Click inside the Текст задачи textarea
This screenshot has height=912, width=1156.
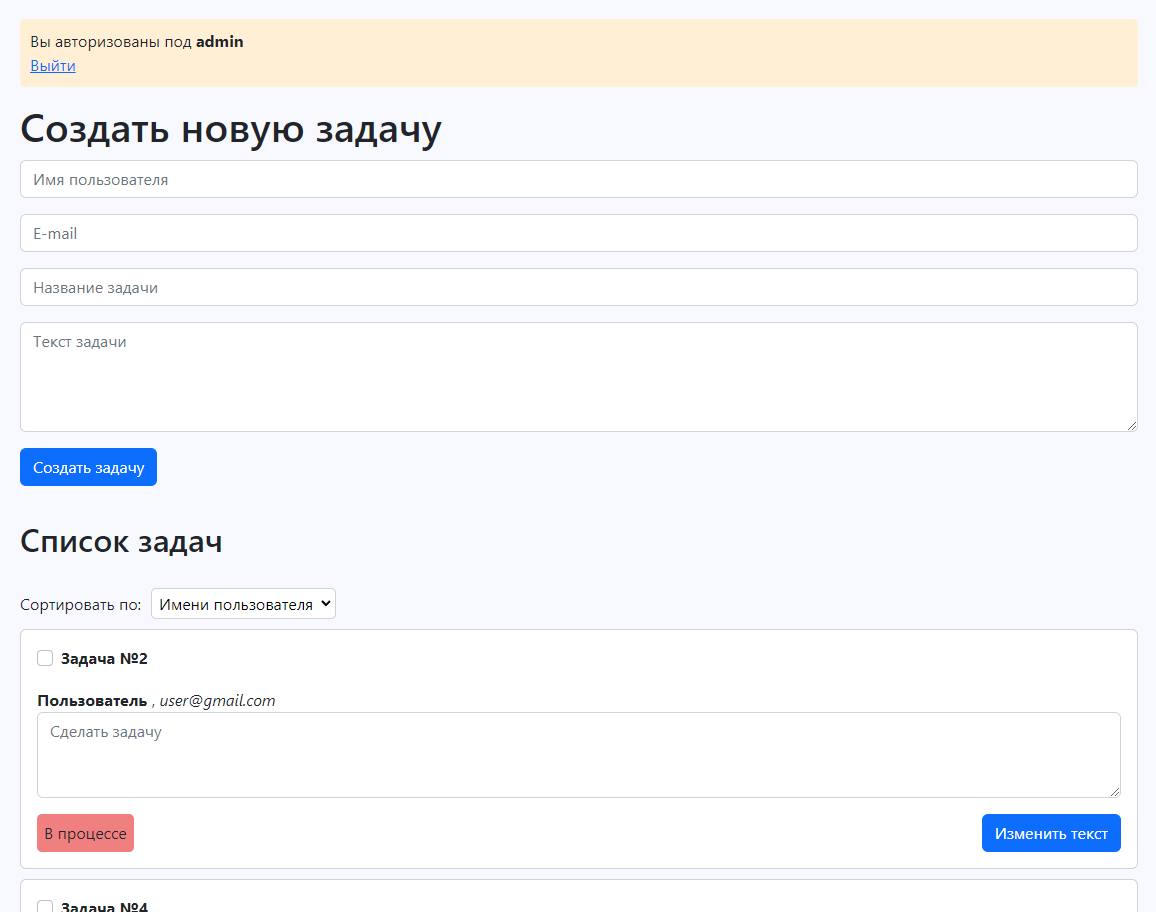(x=578, y=377)
